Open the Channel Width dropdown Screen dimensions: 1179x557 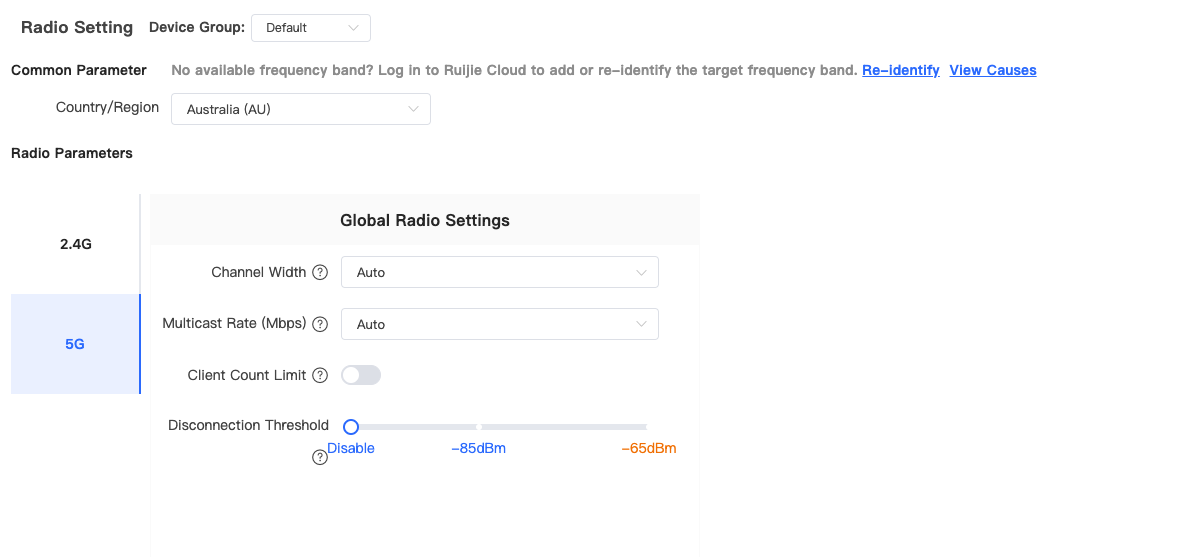499,272
